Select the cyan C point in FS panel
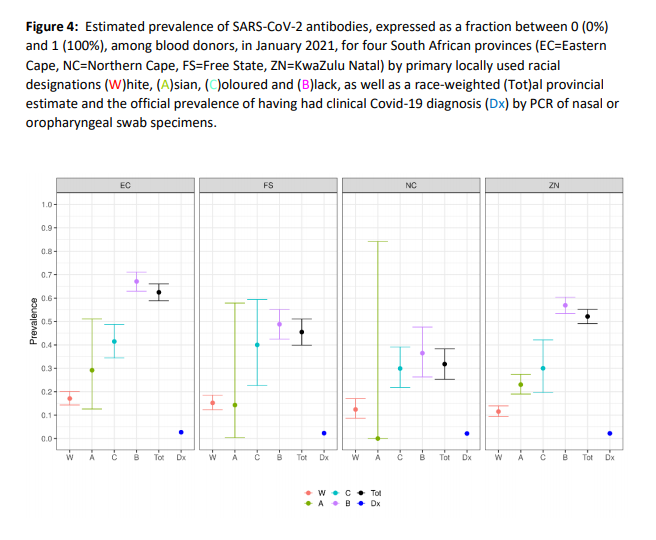This screenshot has width=656, height=540. pos(257,345)
